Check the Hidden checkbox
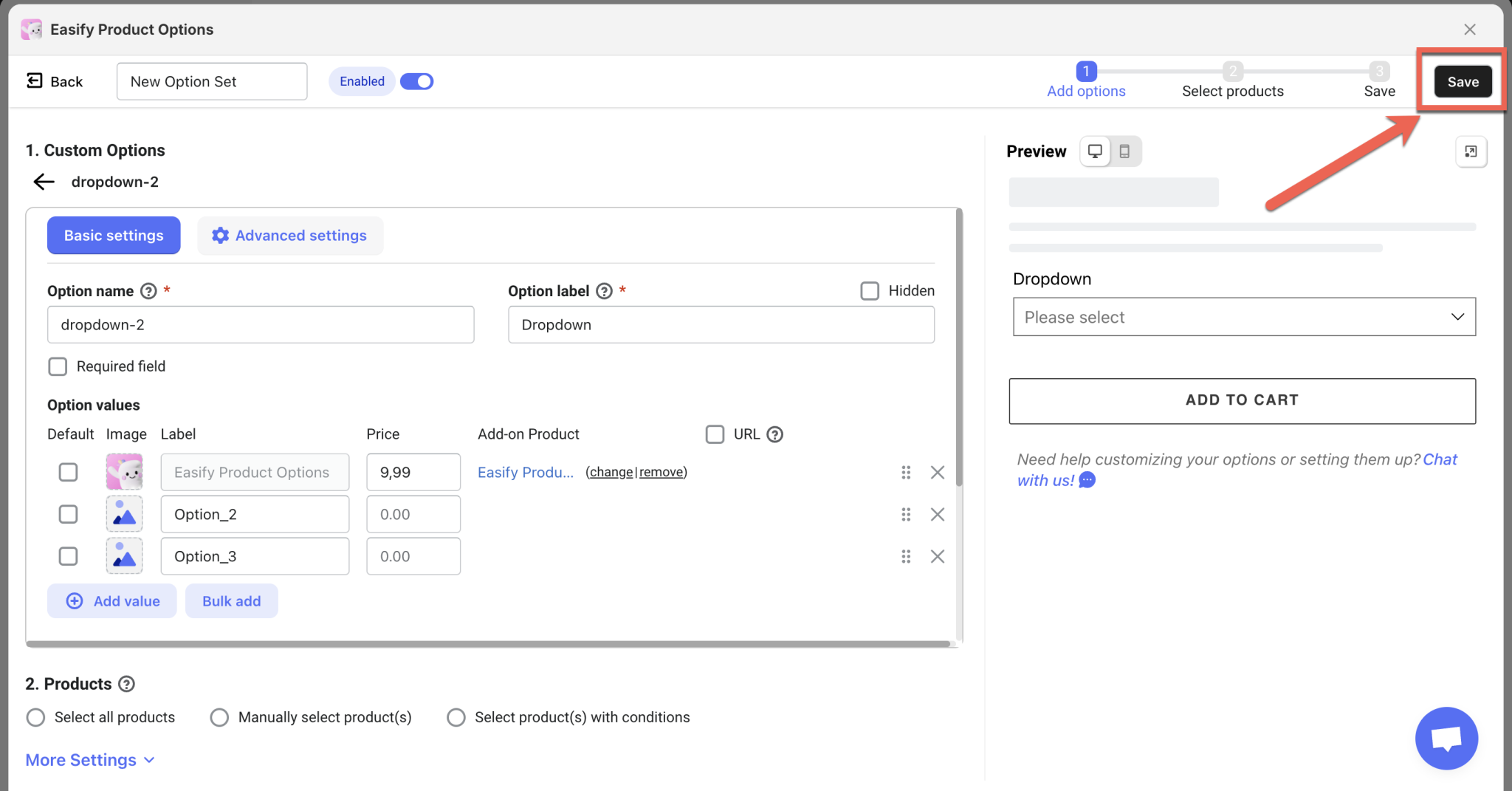This screenshot has width=1512, height=791. tap(870, 291)
